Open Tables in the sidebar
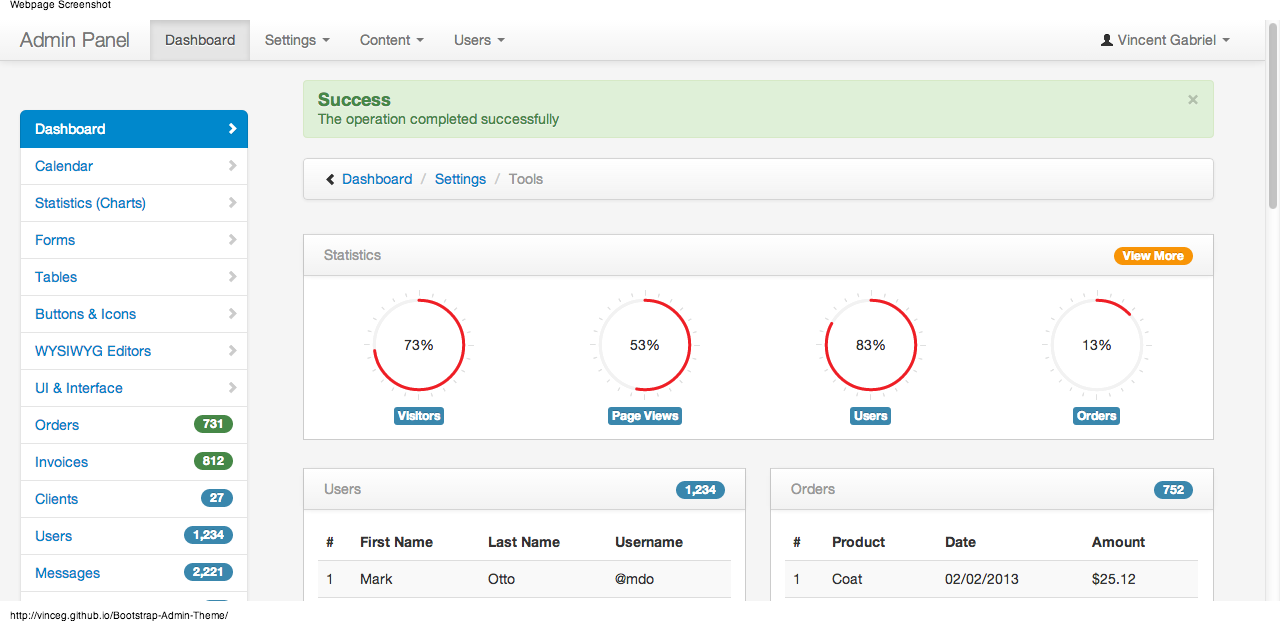1280x621 pixels. 134,277
